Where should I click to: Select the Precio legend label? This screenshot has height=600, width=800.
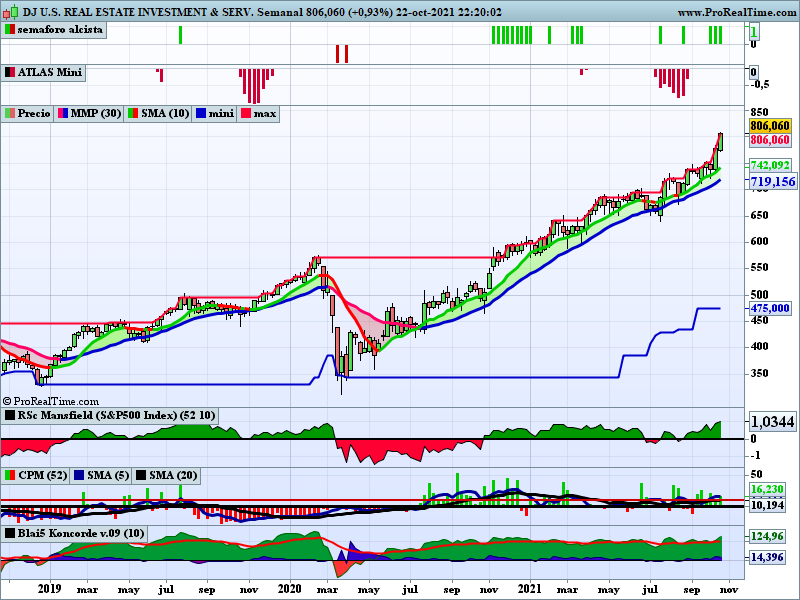click(34, 113)
